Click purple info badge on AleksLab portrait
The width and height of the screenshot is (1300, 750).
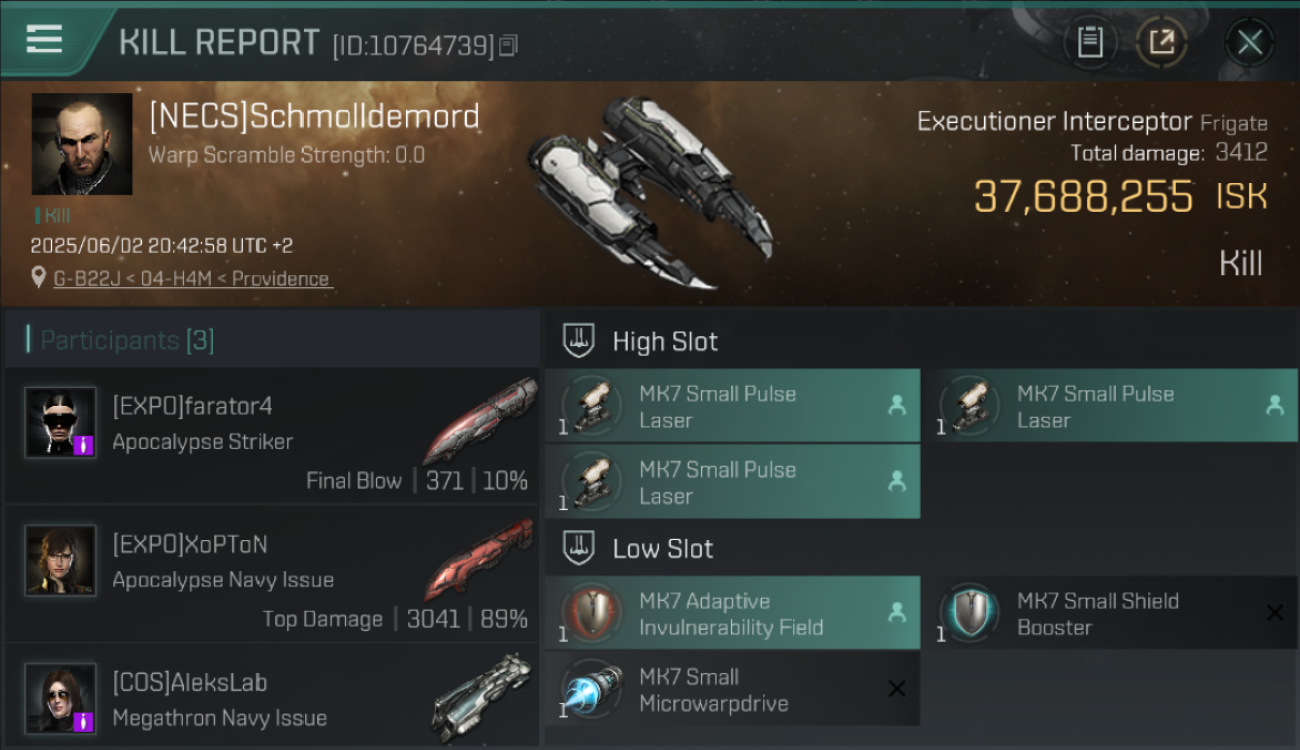[x=85, y=721]
